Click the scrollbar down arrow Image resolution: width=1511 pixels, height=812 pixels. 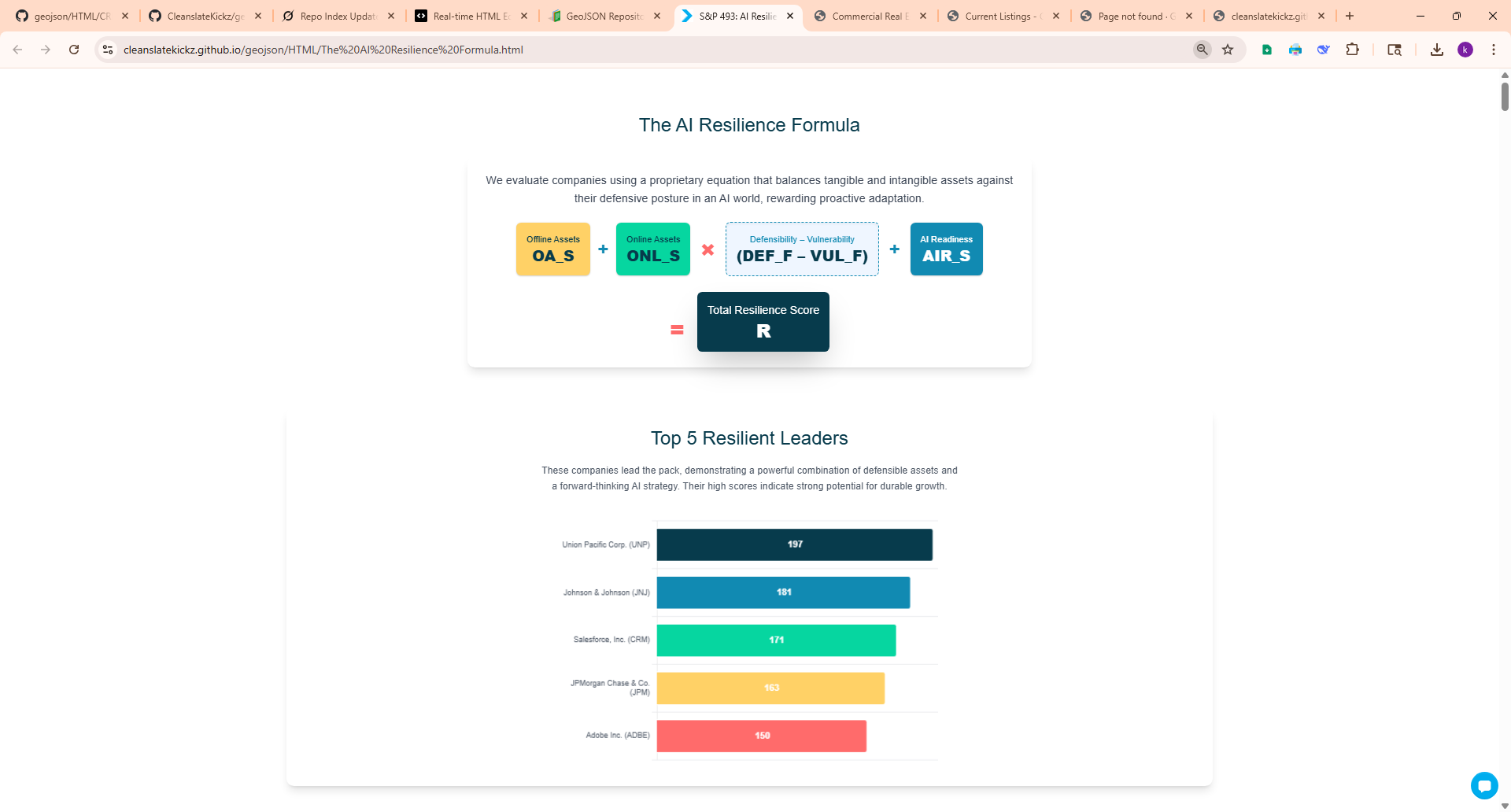pyautogui.click(x=1505, y=806)
